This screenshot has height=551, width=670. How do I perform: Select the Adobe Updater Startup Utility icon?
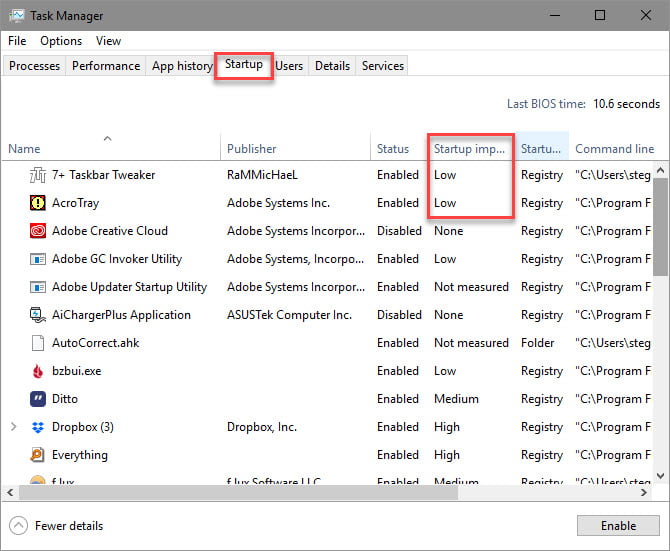(38, 287)
